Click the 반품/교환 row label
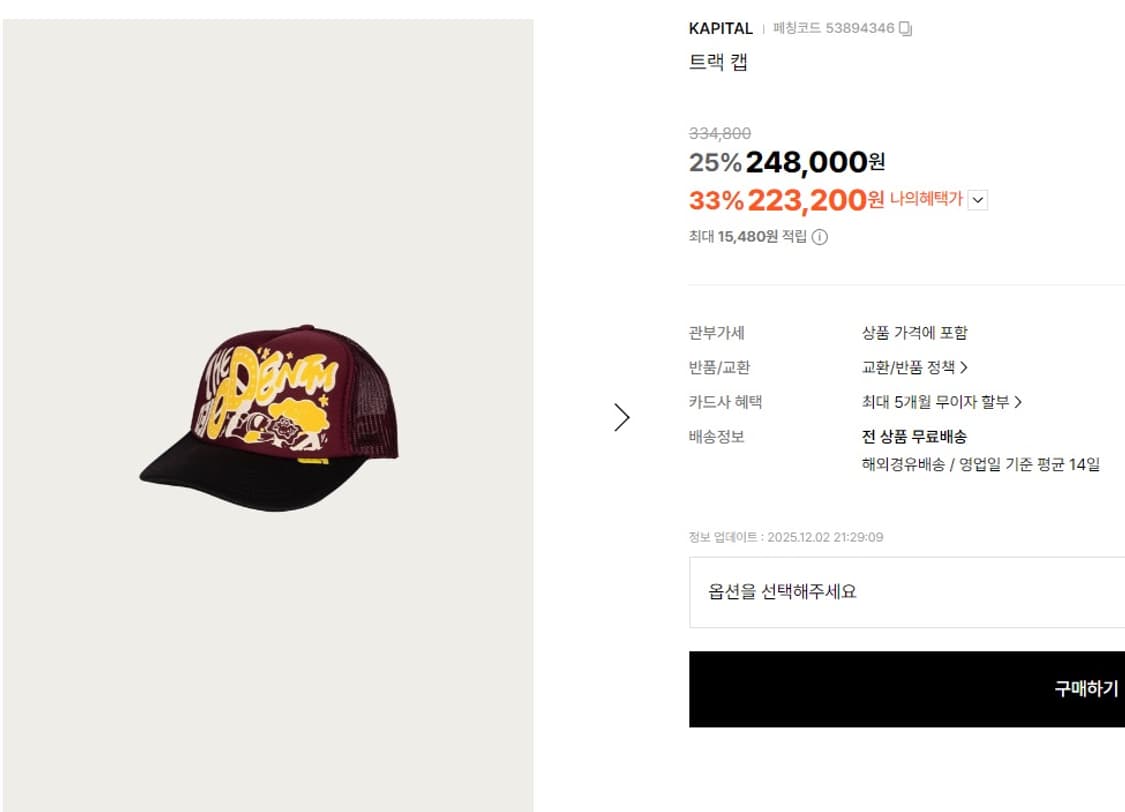The image size is (1125, 812). pos(719,367)
